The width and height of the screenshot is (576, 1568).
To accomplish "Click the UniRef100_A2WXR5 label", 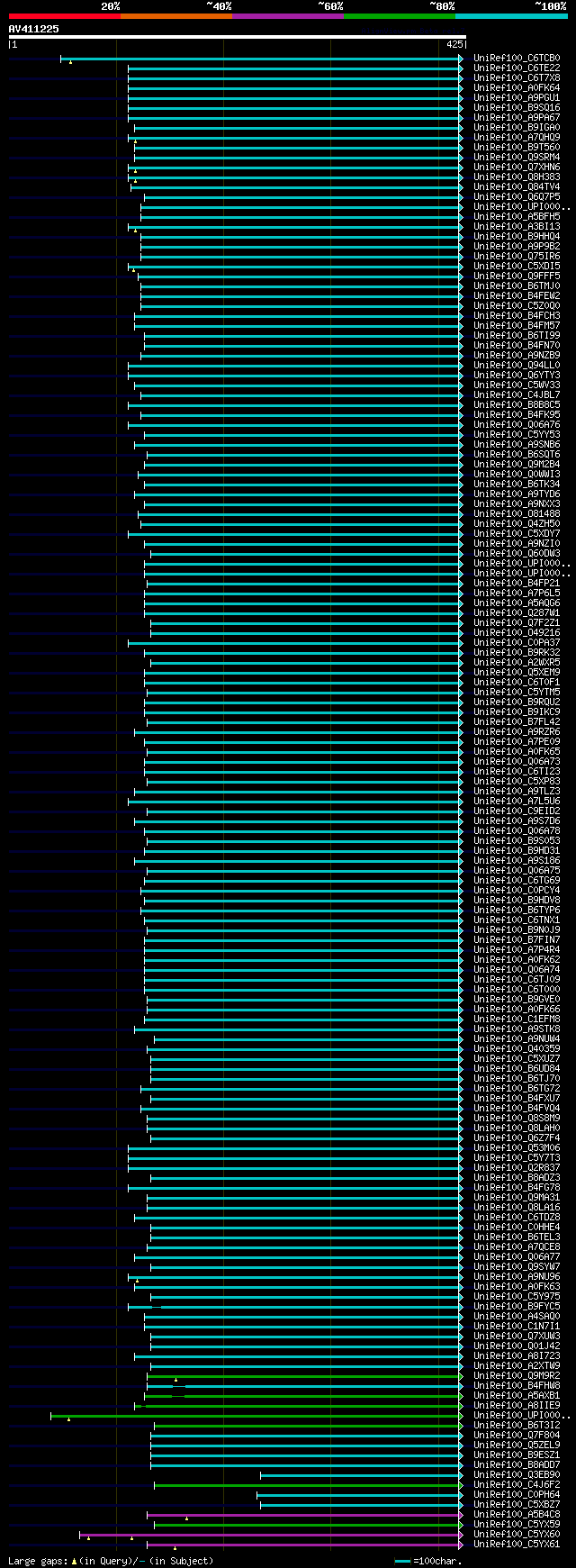I will pos(517,663).
